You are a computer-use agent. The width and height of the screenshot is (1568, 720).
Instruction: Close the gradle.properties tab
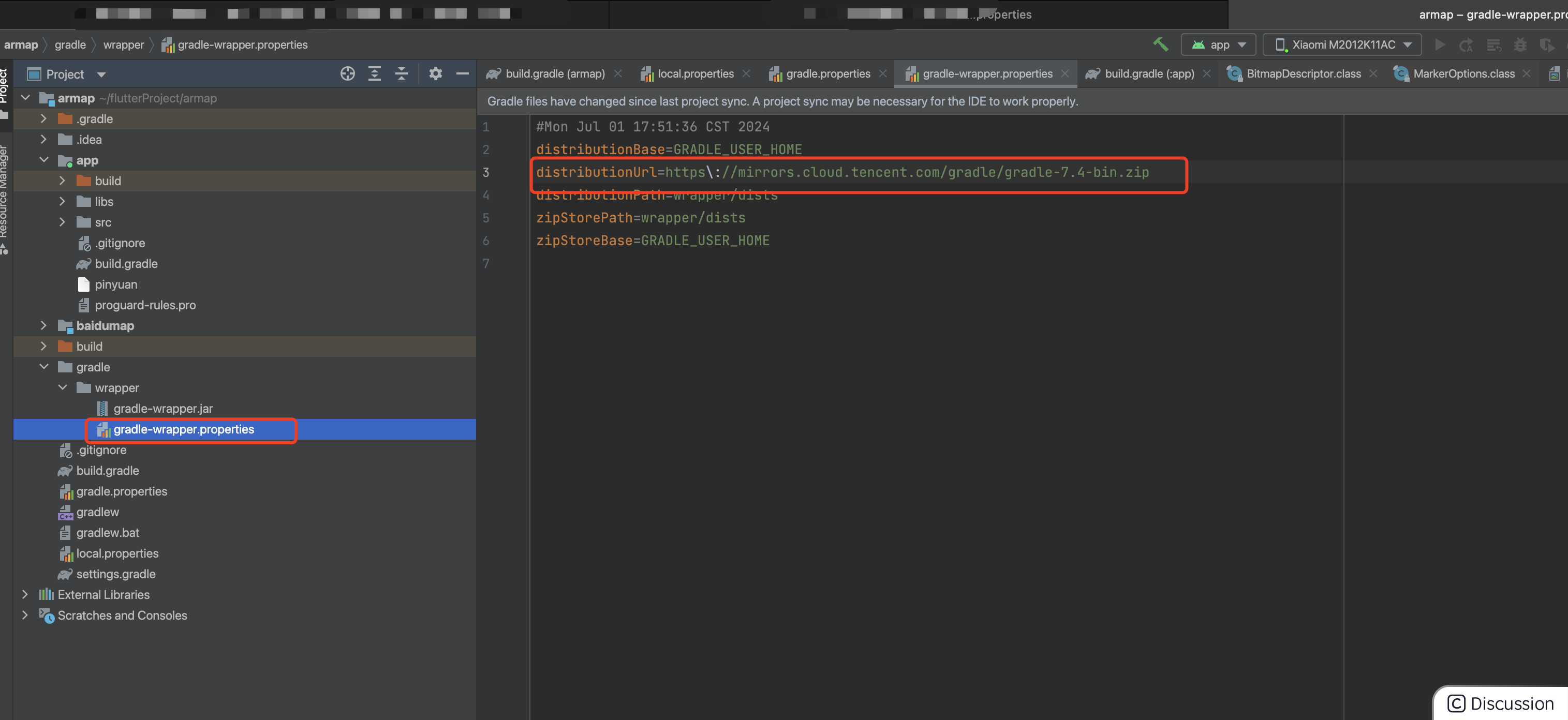(x=883, y=73)
